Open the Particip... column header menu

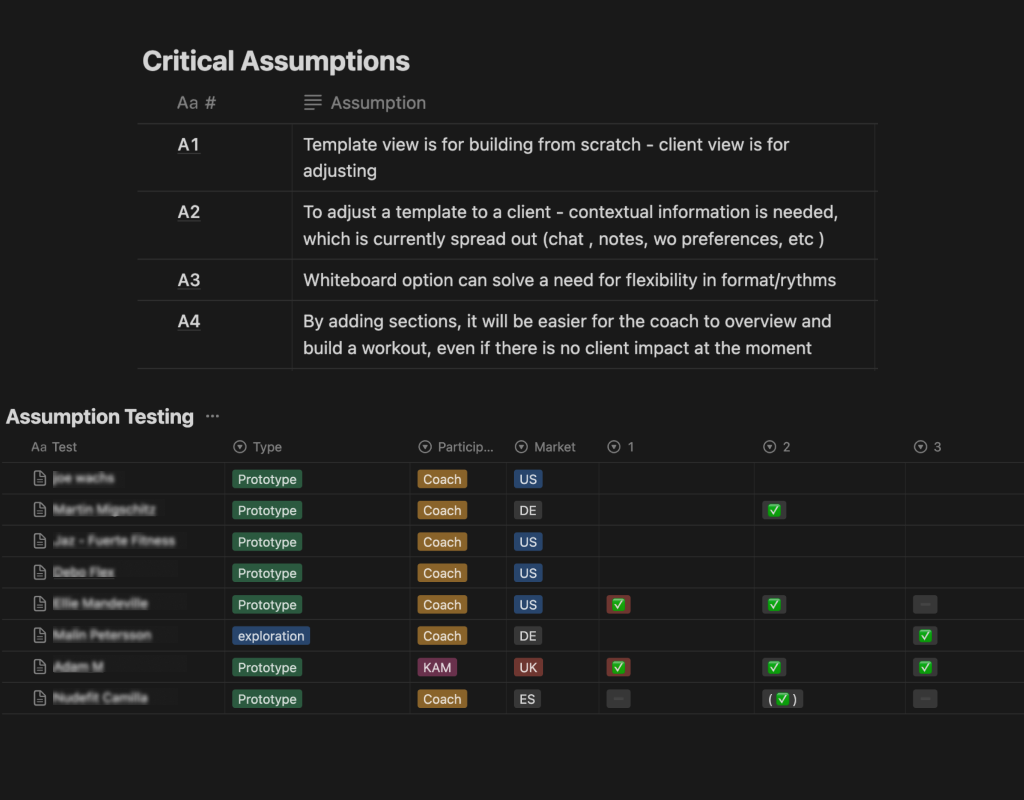pos(456,447)
